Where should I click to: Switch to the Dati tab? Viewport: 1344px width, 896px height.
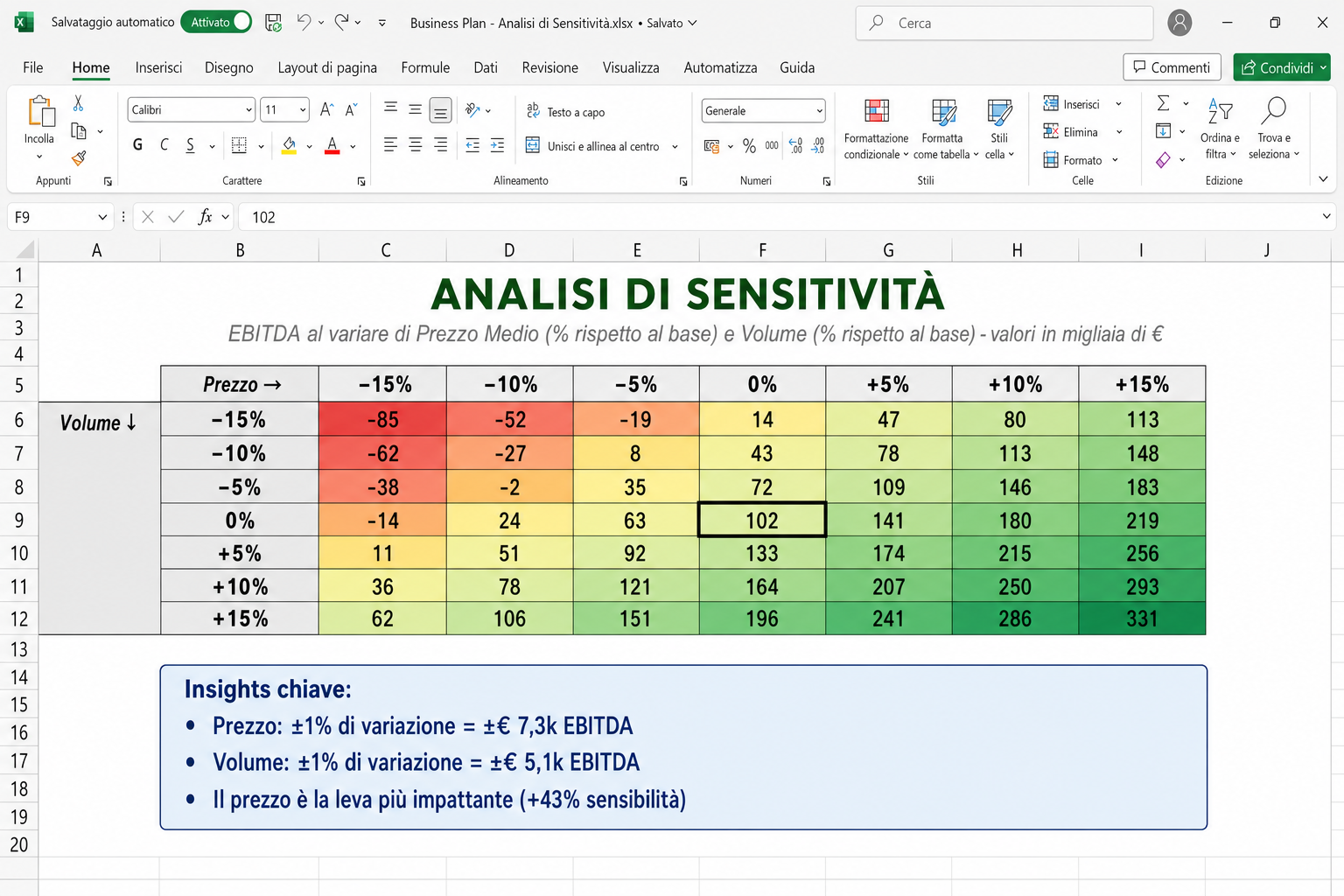point(486,67)
